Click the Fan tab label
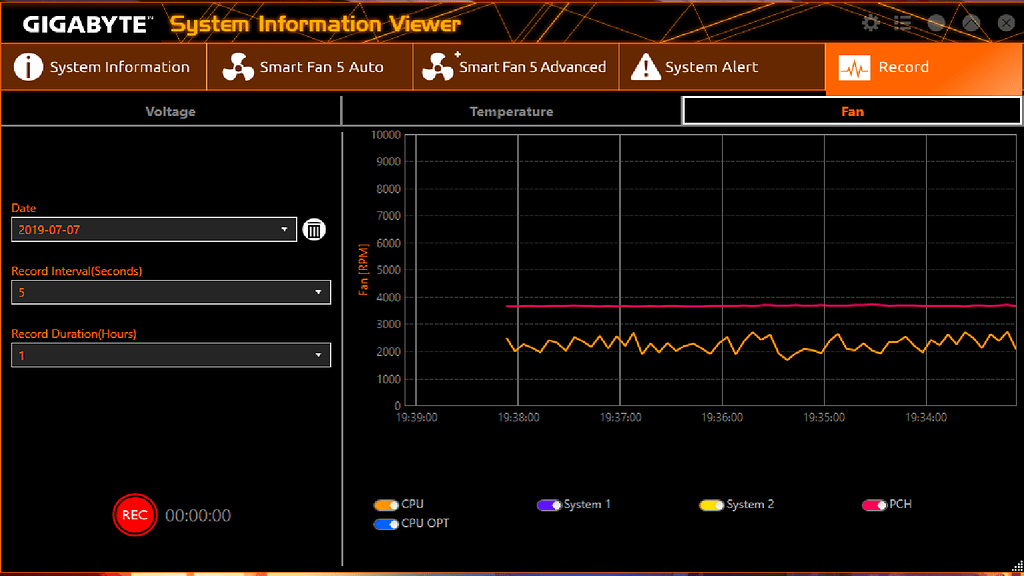The height and width of the screenshot is (576, 1024). 851,111
